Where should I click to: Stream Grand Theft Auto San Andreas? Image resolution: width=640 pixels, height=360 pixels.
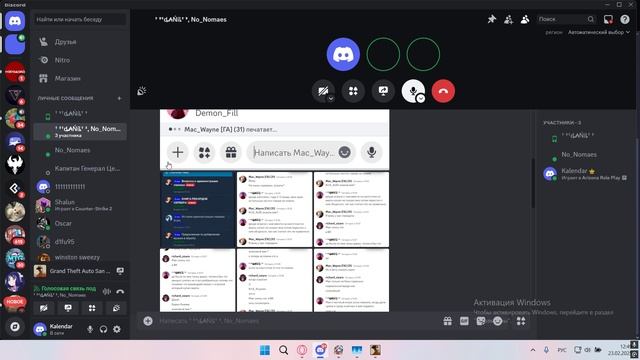click(120, 271)
